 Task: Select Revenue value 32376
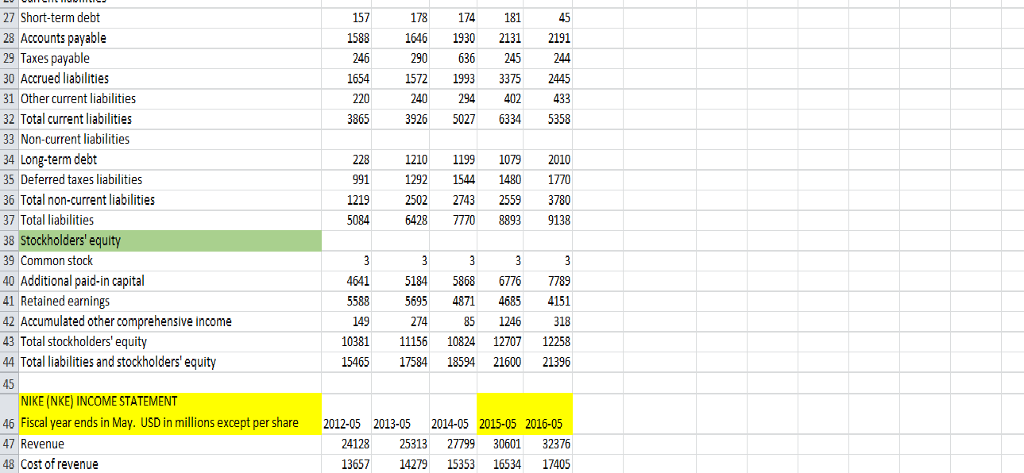pyautogui.click(x=549, y=444)
